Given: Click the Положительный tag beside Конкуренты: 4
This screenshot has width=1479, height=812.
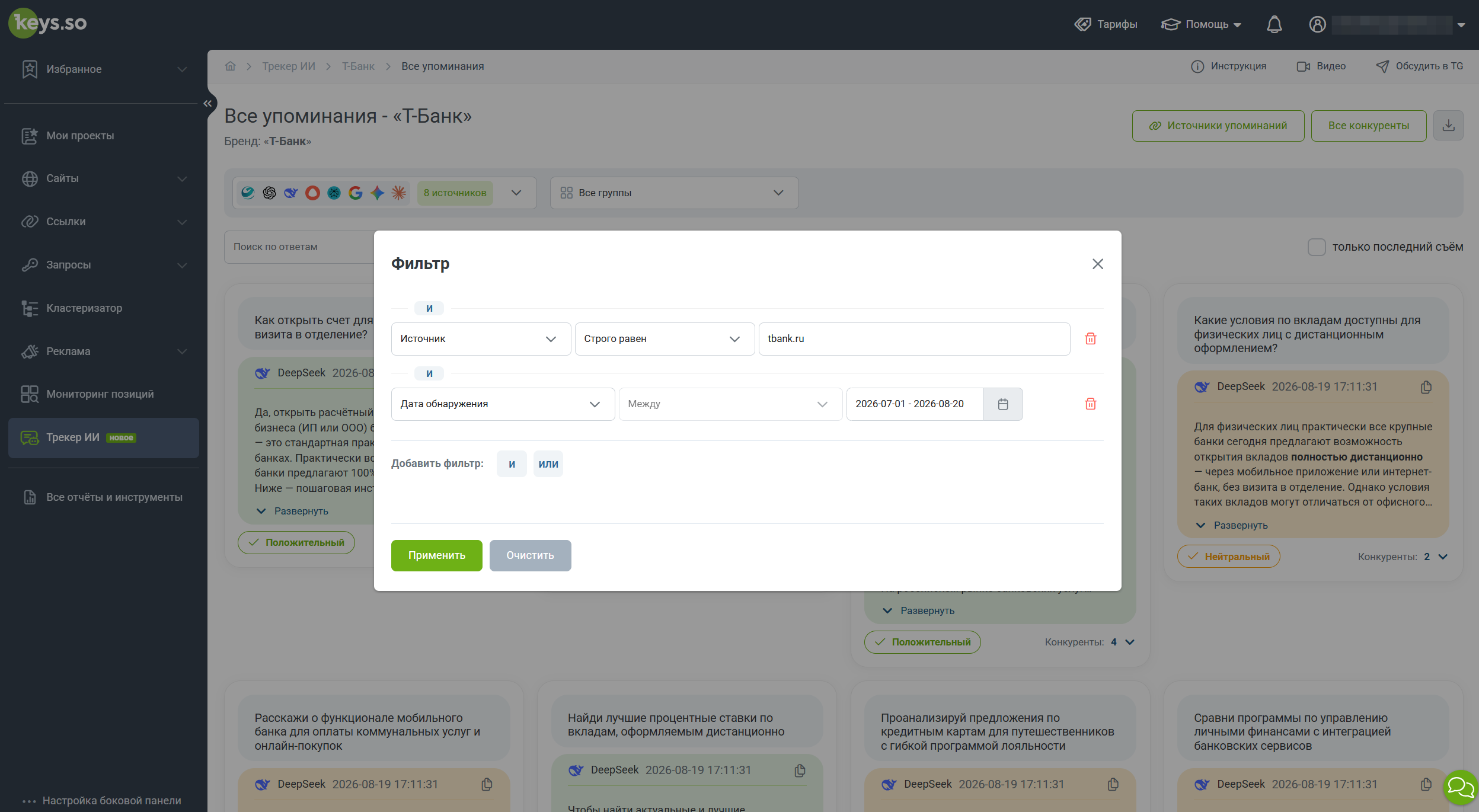Looking at the screenshot, I should point(922,642).
